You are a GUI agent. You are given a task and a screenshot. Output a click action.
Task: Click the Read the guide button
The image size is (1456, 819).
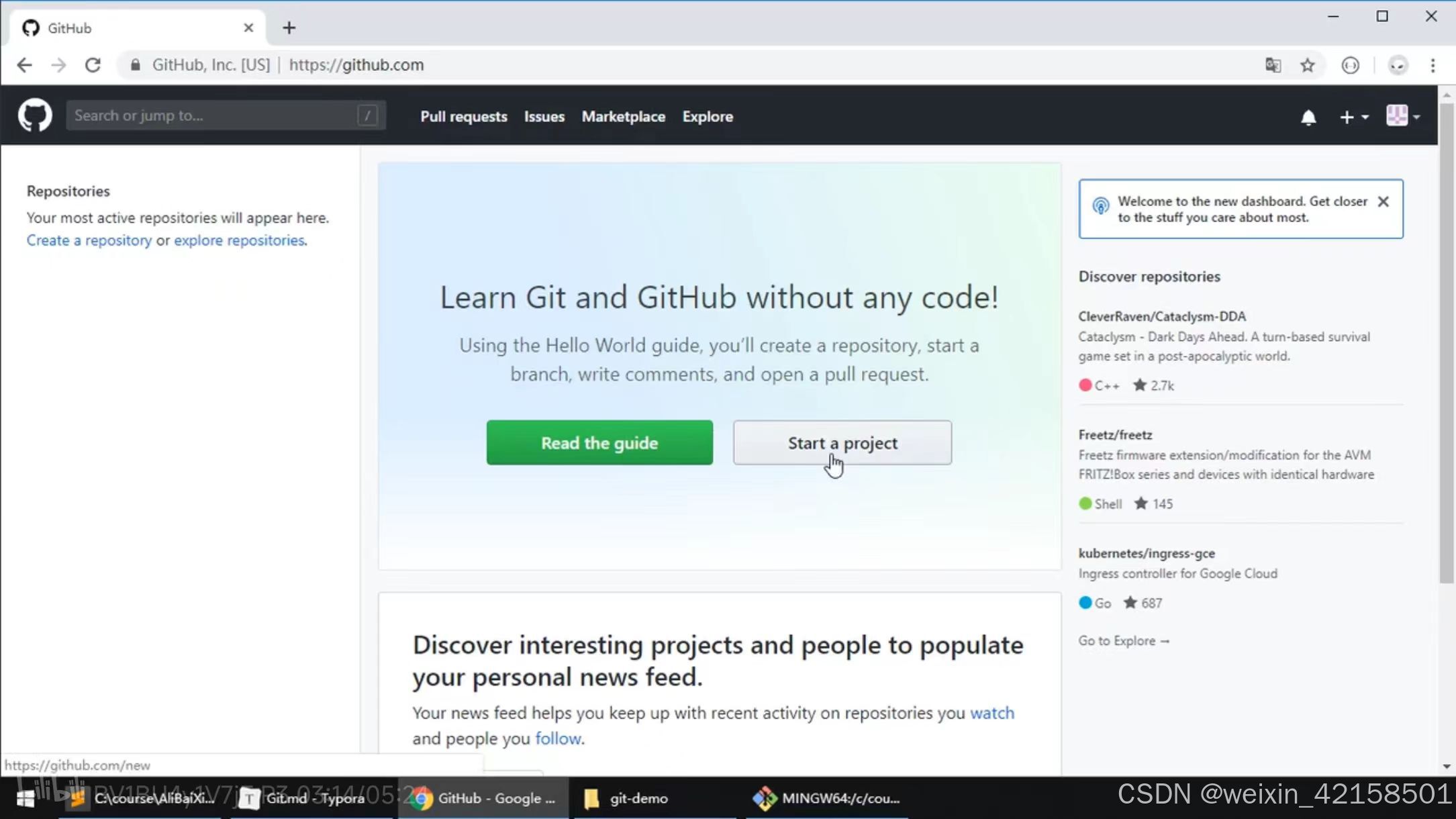click(599, 442)
